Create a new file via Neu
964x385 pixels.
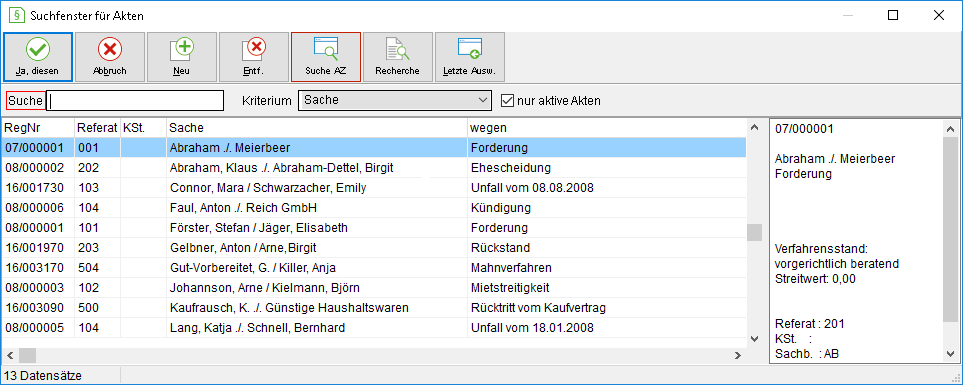(181, 57)
